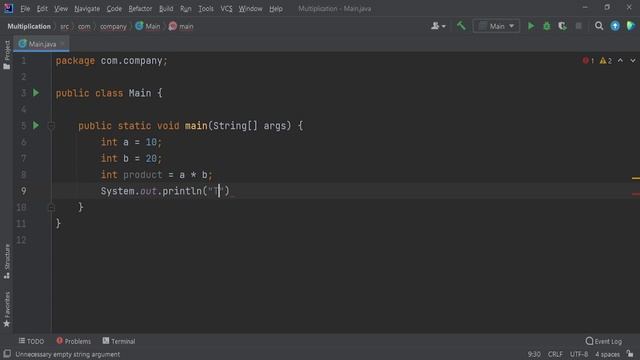Collapse main method fold marker at line 5
Viewport: 640px width, 360px height.
(x=51, y=126)
